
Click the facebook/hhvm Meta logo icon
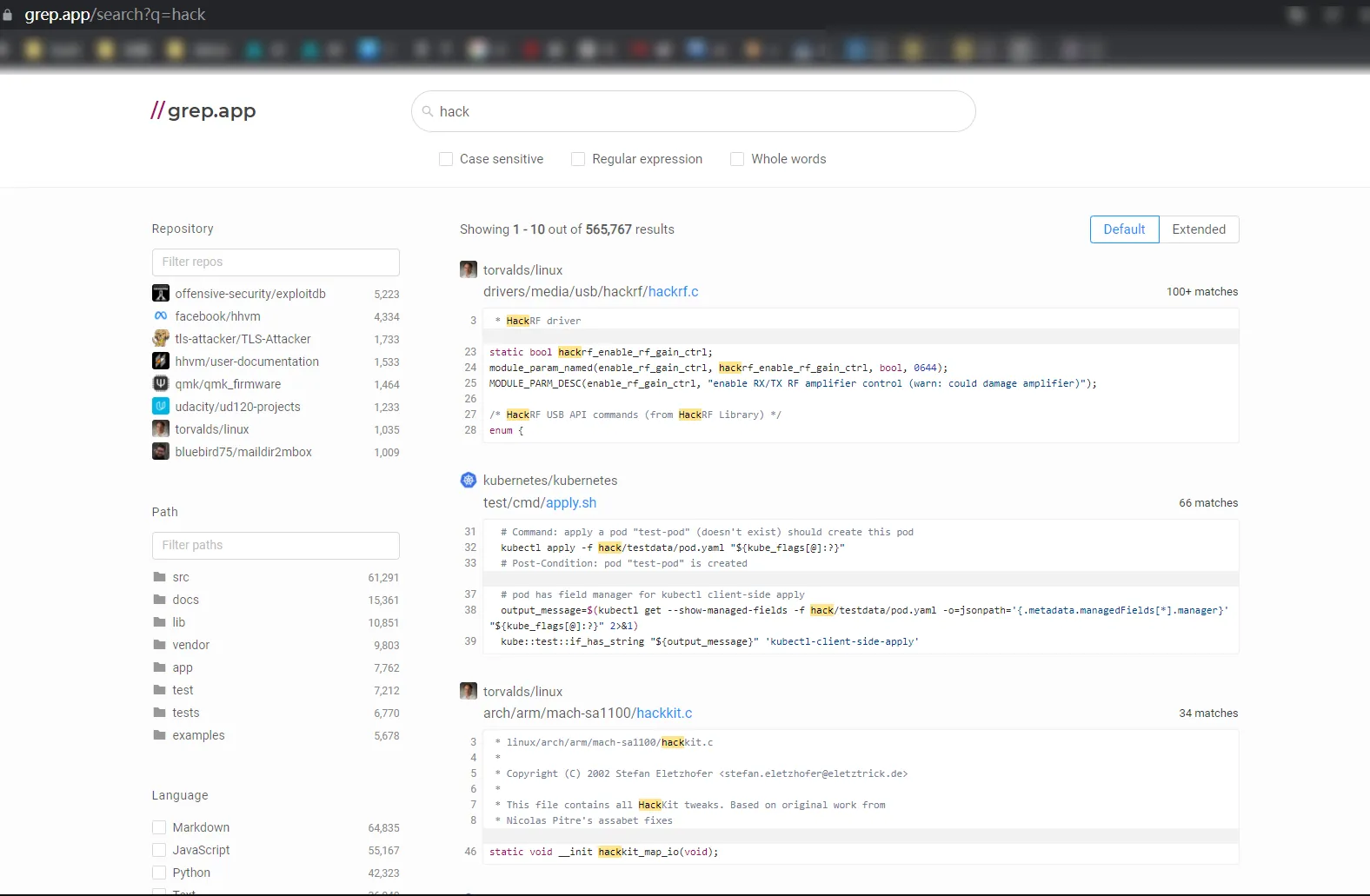(161, 316)
